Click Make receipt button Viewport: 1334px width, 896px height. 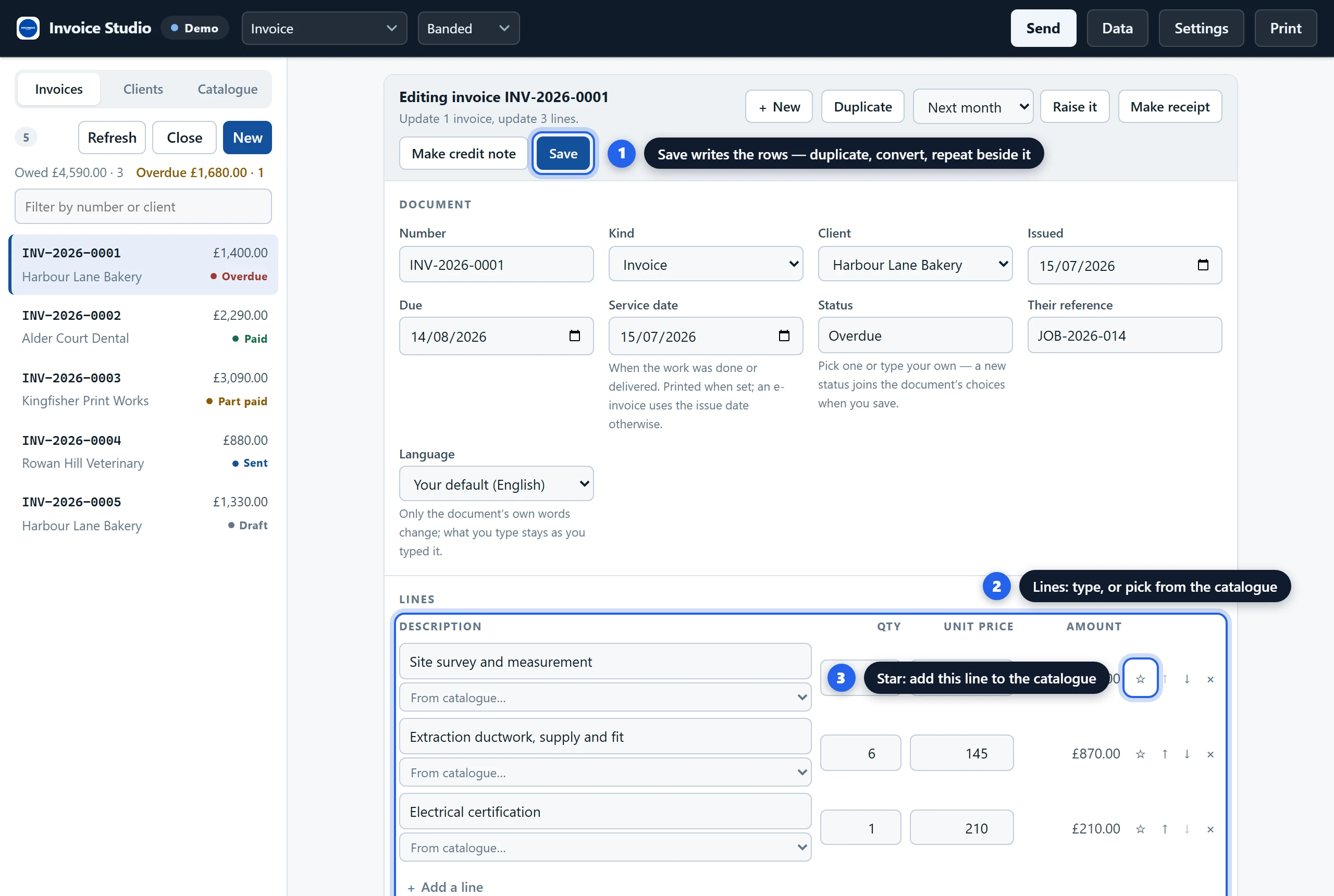click(1169, 106)
